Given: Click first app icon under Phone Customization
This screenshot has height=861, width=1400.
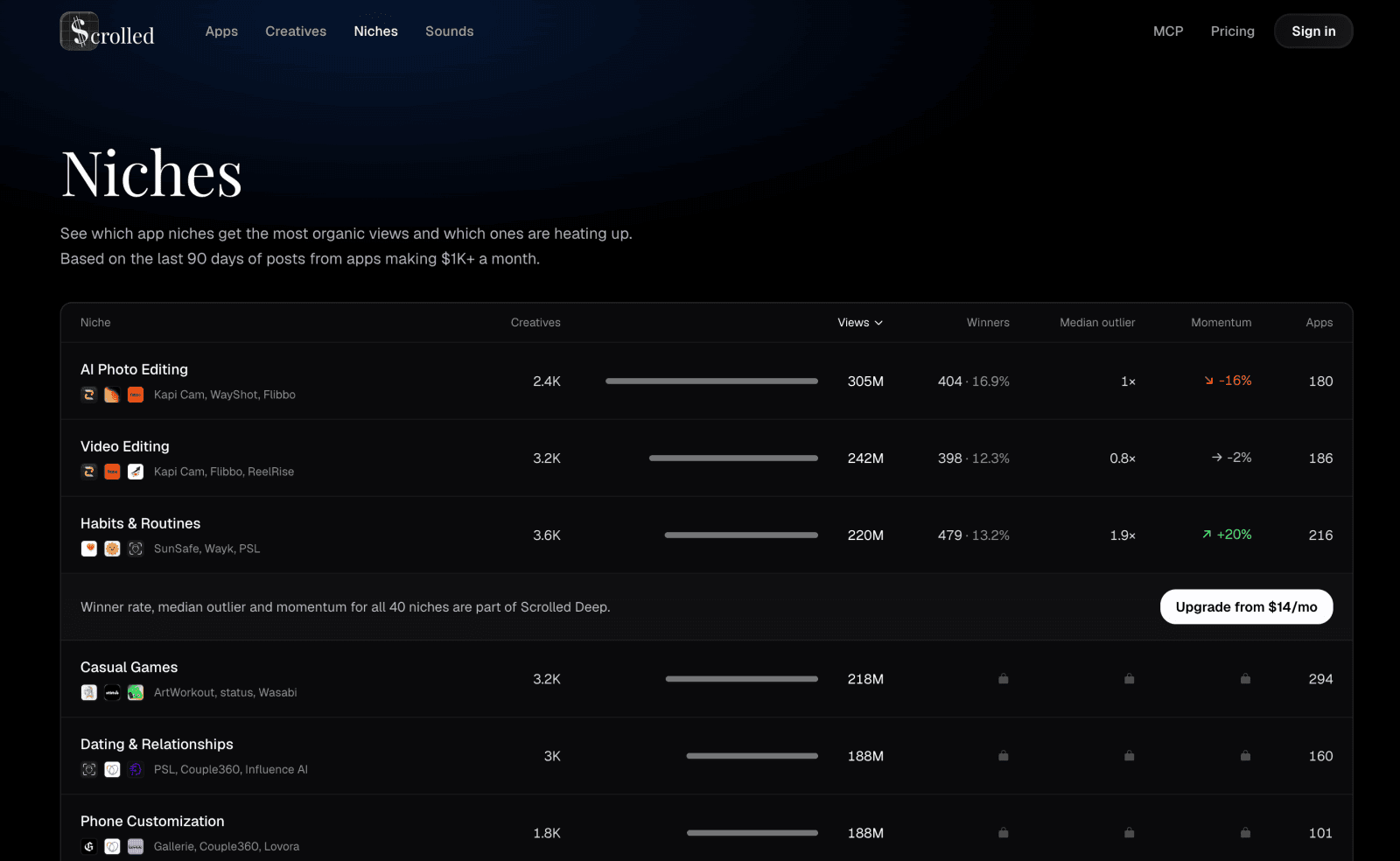Looking at the screenshot, I should coord(89,846).
